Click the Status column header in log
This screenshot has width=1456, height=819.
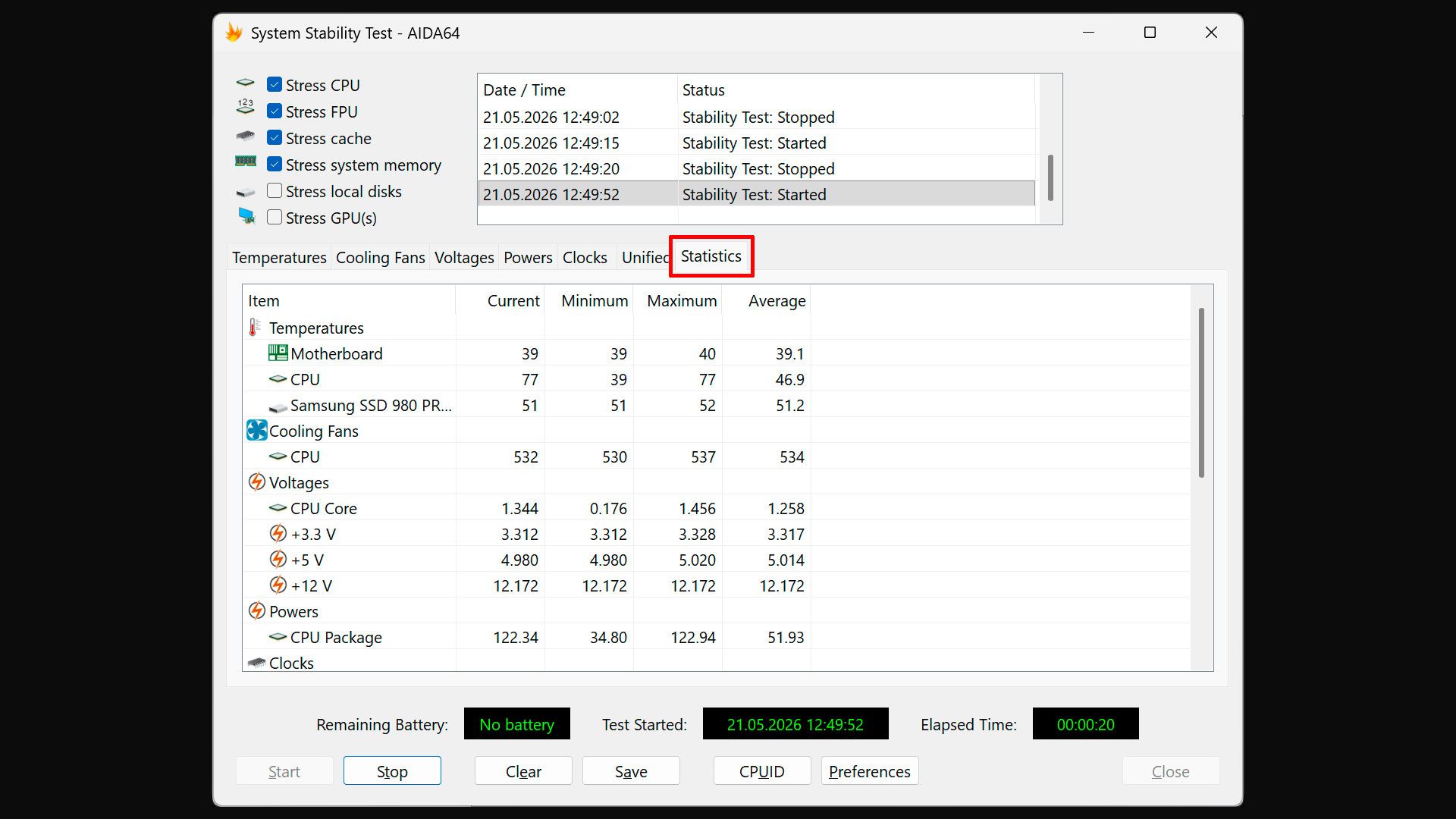click(855, 89)
